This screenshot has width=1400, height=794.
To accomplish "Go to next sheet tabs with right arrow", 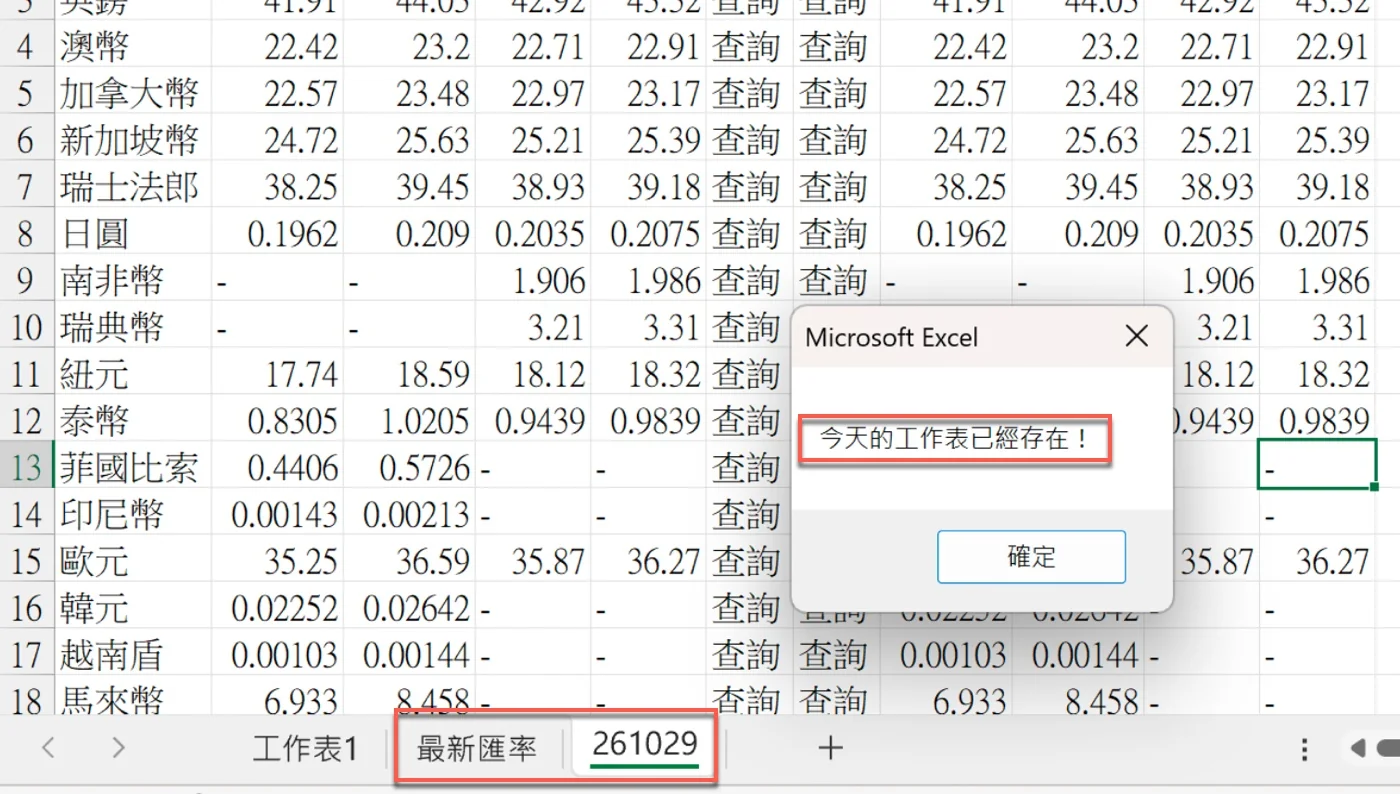I will point(118,748).
